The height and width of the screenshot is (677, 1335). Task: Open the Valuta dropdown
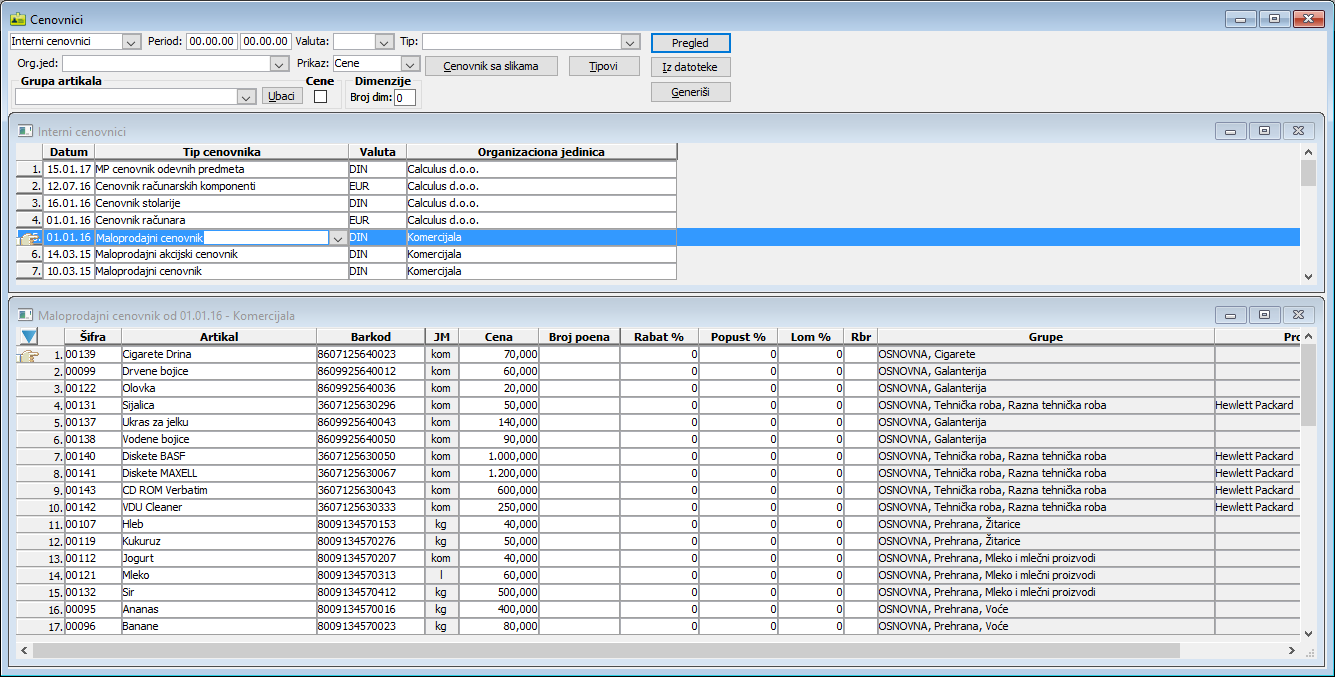[x=384, y=42]
